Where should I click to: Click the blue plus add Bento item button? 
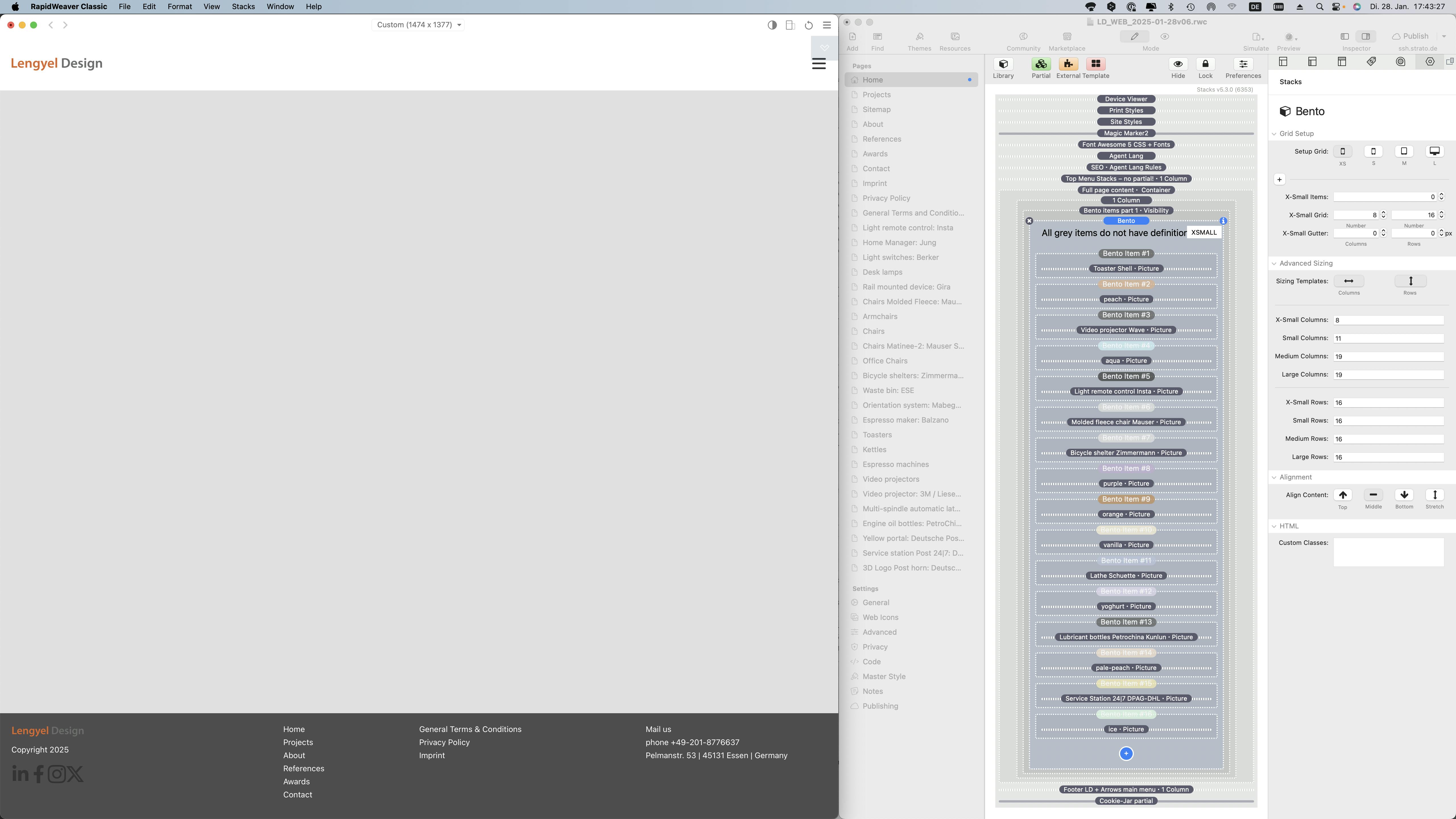coord(1126,753)
